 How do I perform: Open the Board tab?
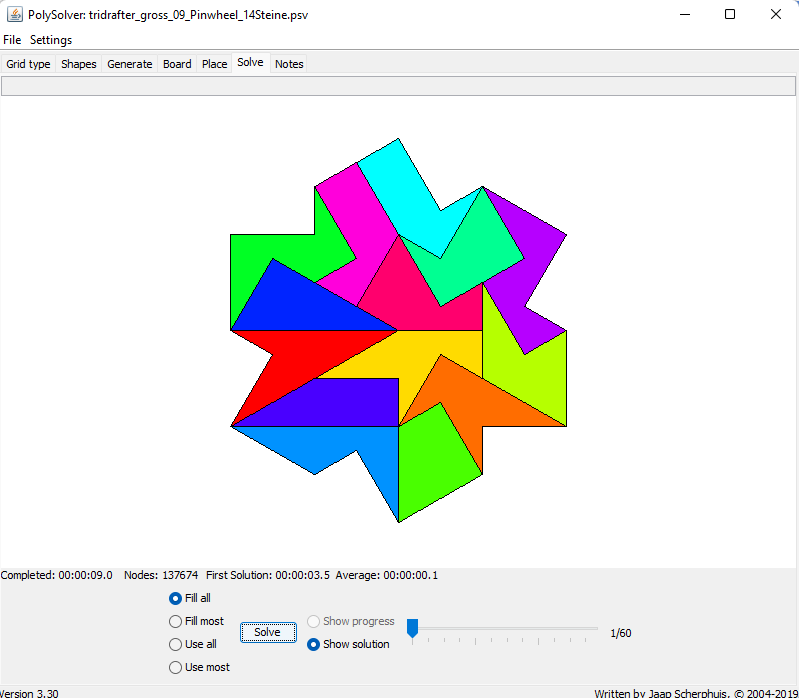(x=177, y=64)
